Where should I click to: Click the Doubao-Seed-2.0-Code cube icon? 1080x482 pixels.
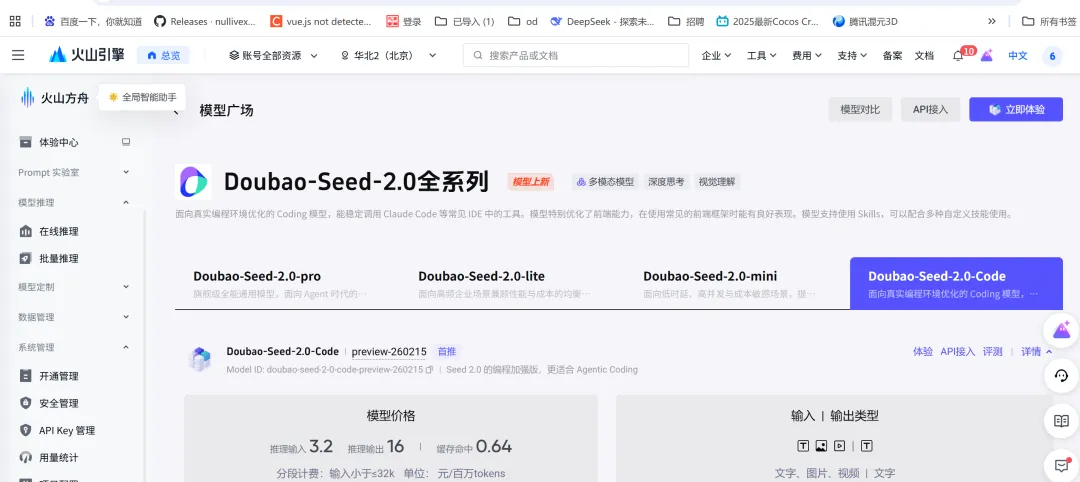point(200,359)
